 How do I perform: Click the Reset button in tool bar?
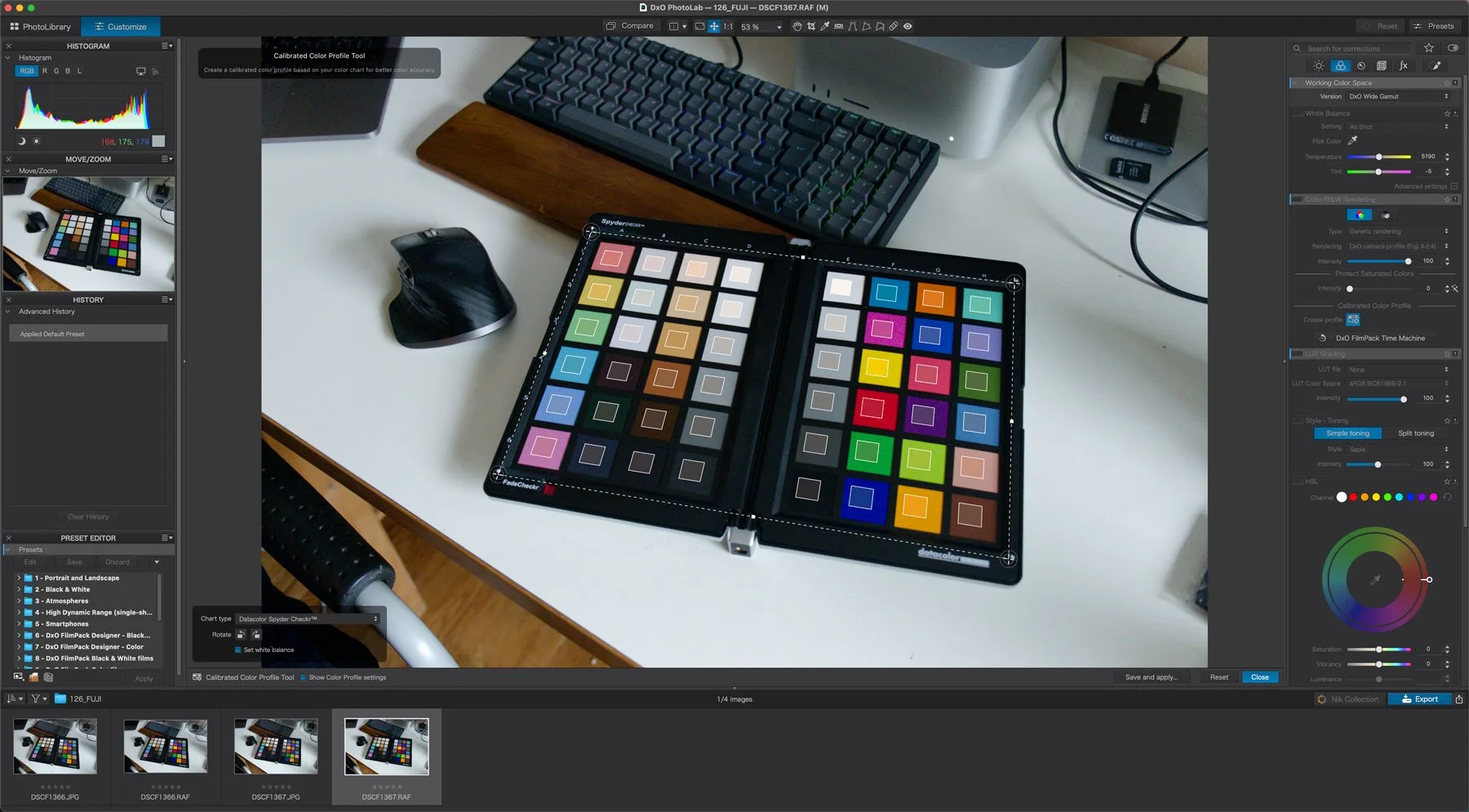(1219, 677)
